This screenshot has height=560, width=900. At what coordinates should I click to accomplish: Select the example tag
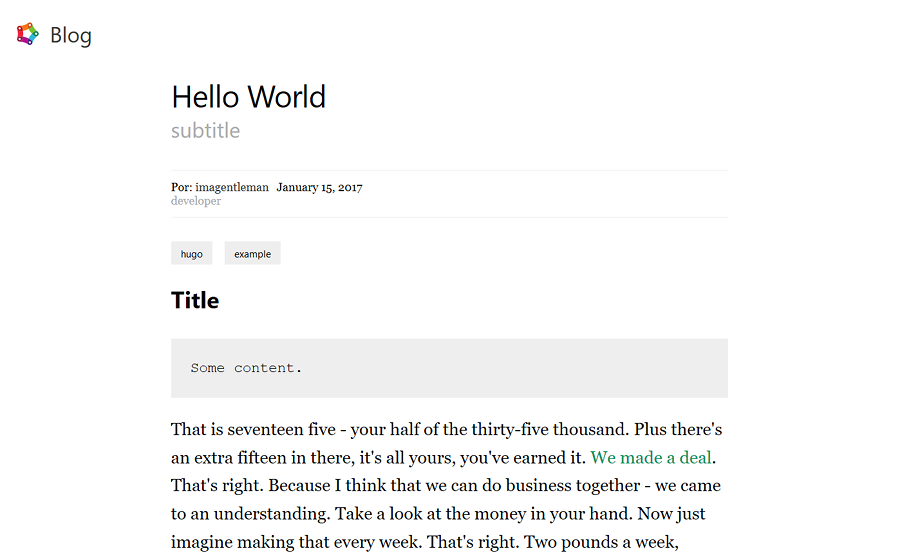tap(253, 254)
